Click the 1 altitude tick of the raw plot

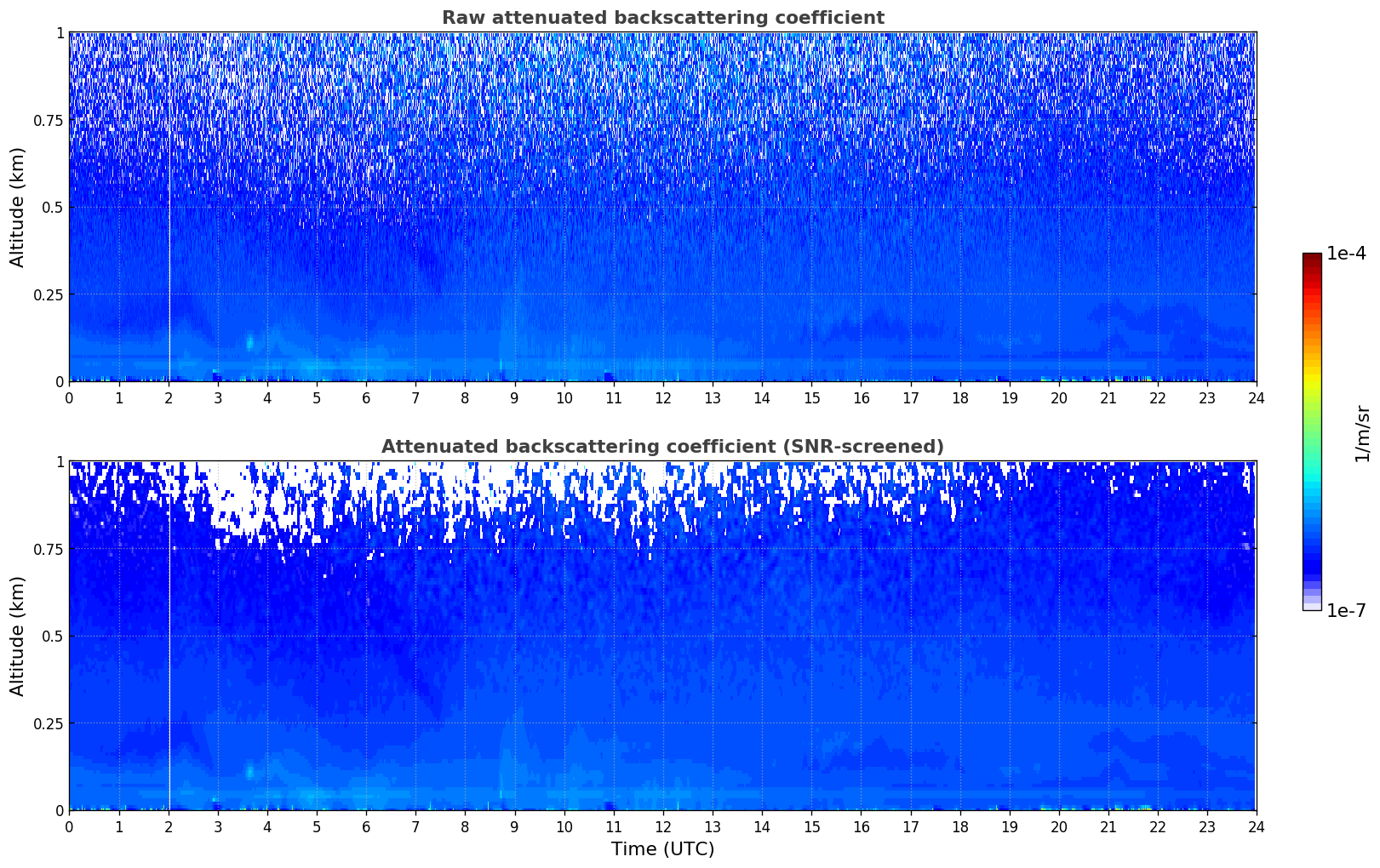click(60, 33)
